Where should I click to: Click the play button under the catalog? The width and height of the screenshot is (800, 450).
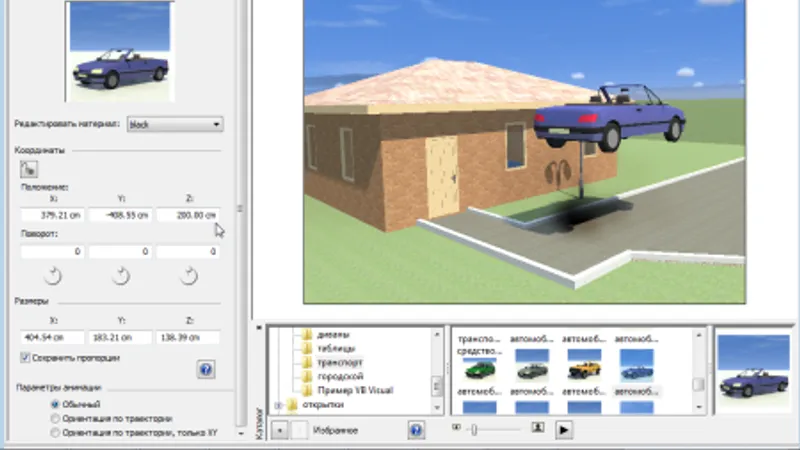(x=564, y=430)
